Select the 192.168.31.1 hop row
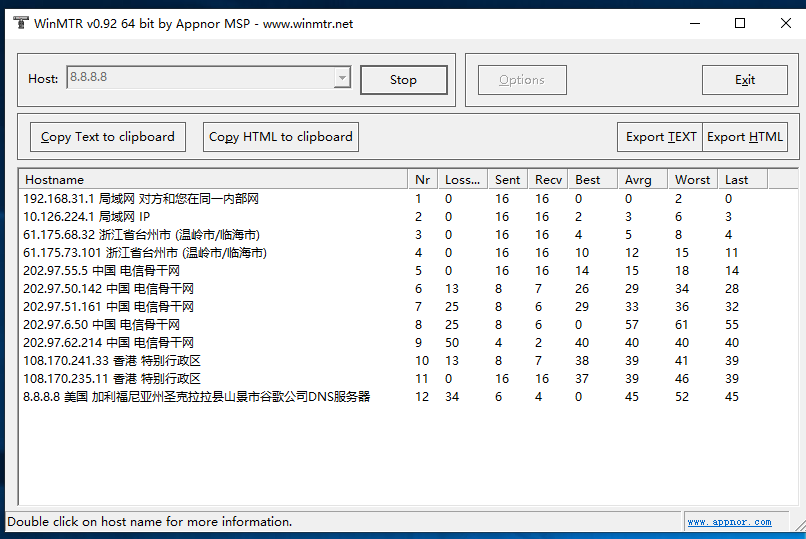The width and height of the screenshot is (806, 539). click(x=395, y=199)
